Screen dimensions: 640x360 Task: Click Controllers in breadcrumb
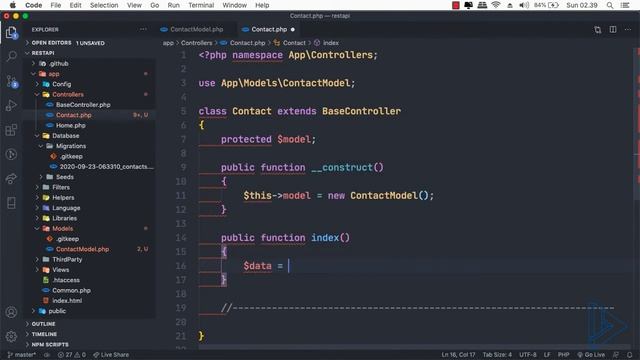(196, 43)
